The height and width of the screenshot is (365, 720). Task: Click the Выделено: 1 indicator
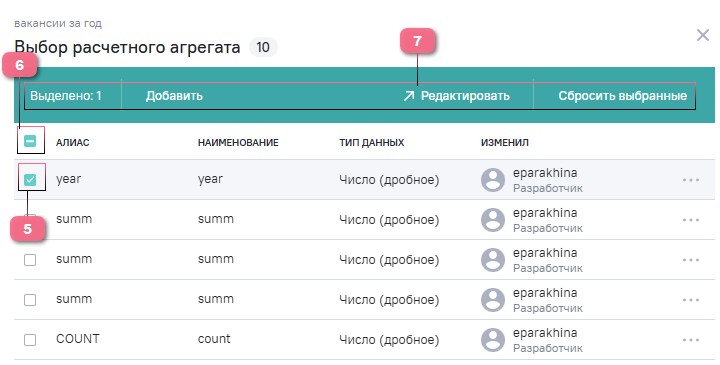pos(66,96)
